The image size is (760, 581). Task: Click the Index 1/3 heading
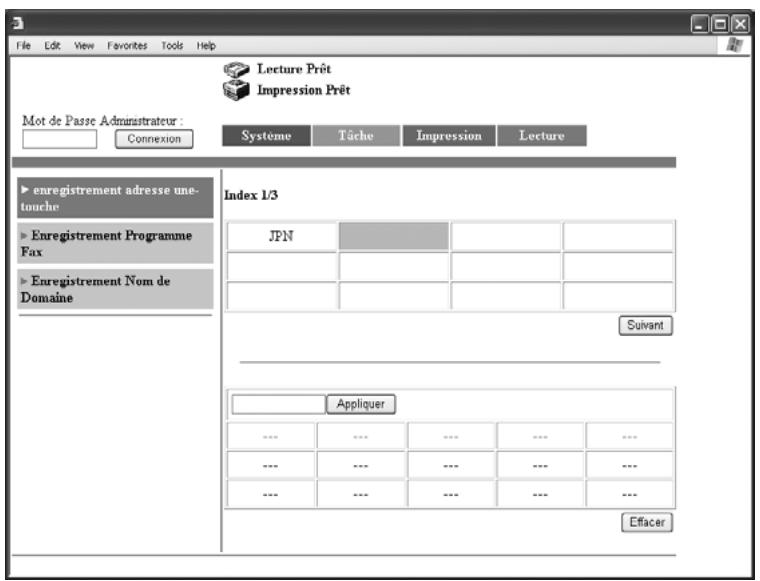click(x=251, y=195)
